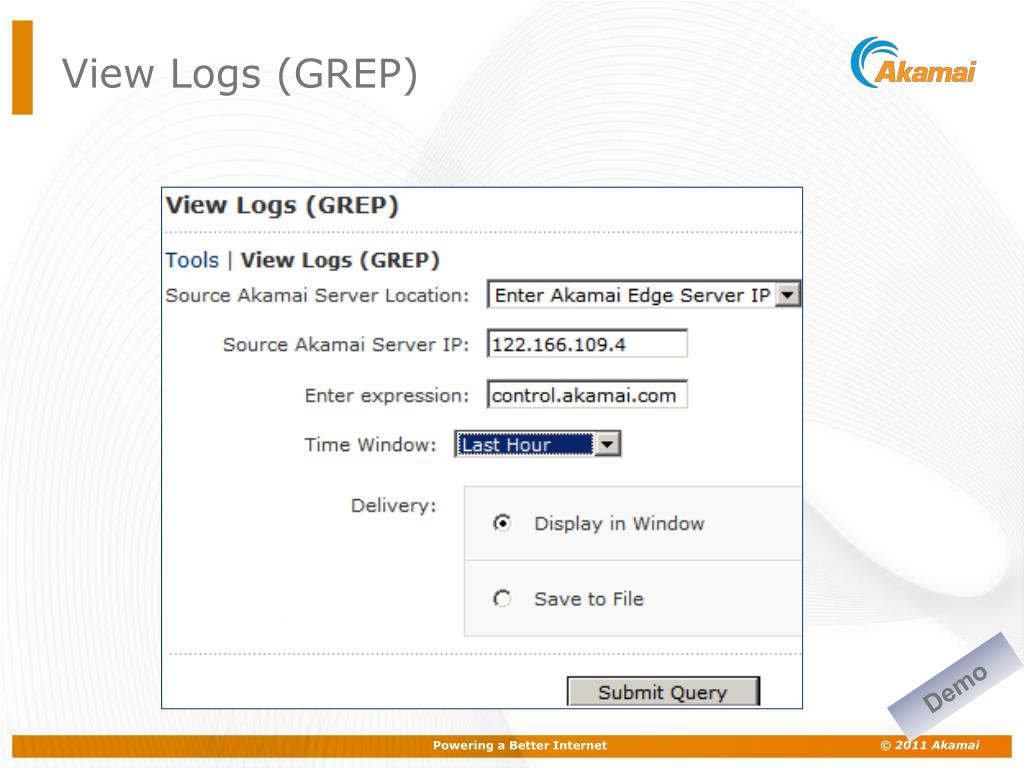Choose the Save to File radio option

click(x=502, y=598)
